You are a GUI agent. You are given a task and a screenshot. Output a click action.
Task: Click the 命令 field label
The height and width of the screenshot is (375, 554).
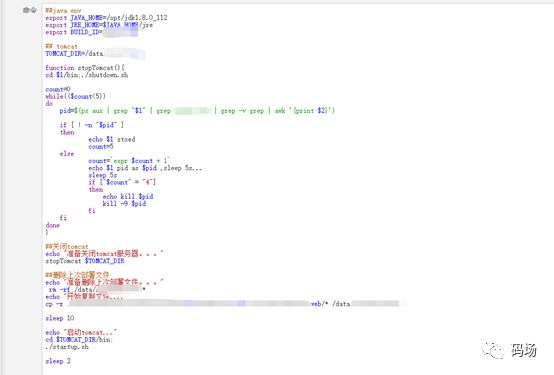30,10
